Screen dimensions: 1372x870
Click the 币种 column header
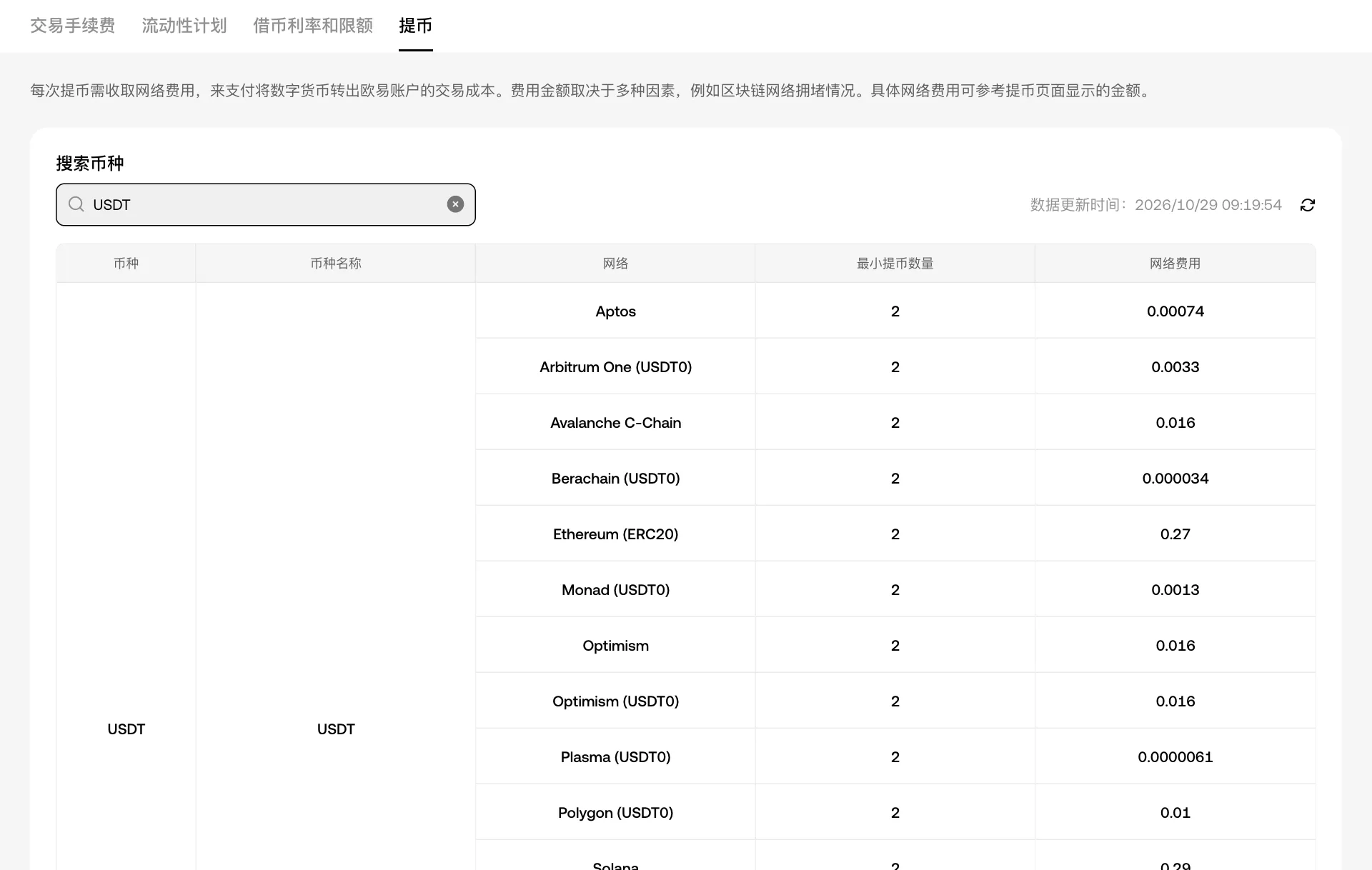click(126, 264)
